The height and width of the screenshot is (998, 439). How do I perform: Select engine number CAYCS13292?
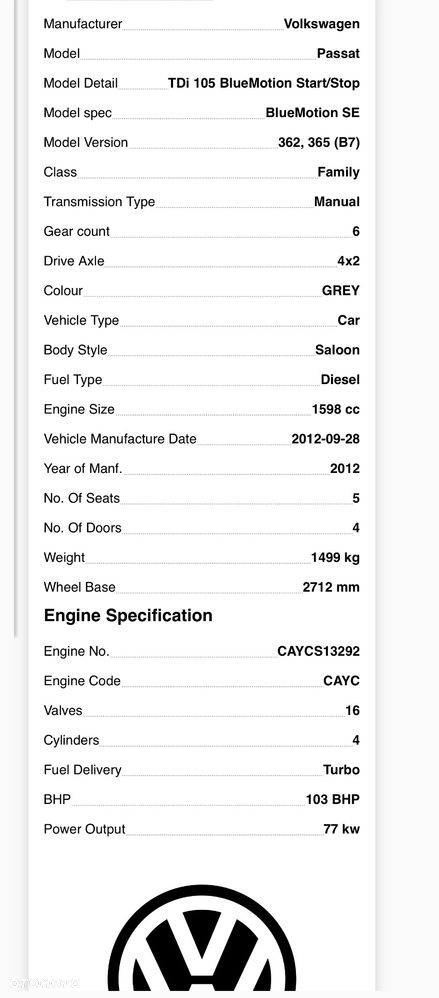318,651
